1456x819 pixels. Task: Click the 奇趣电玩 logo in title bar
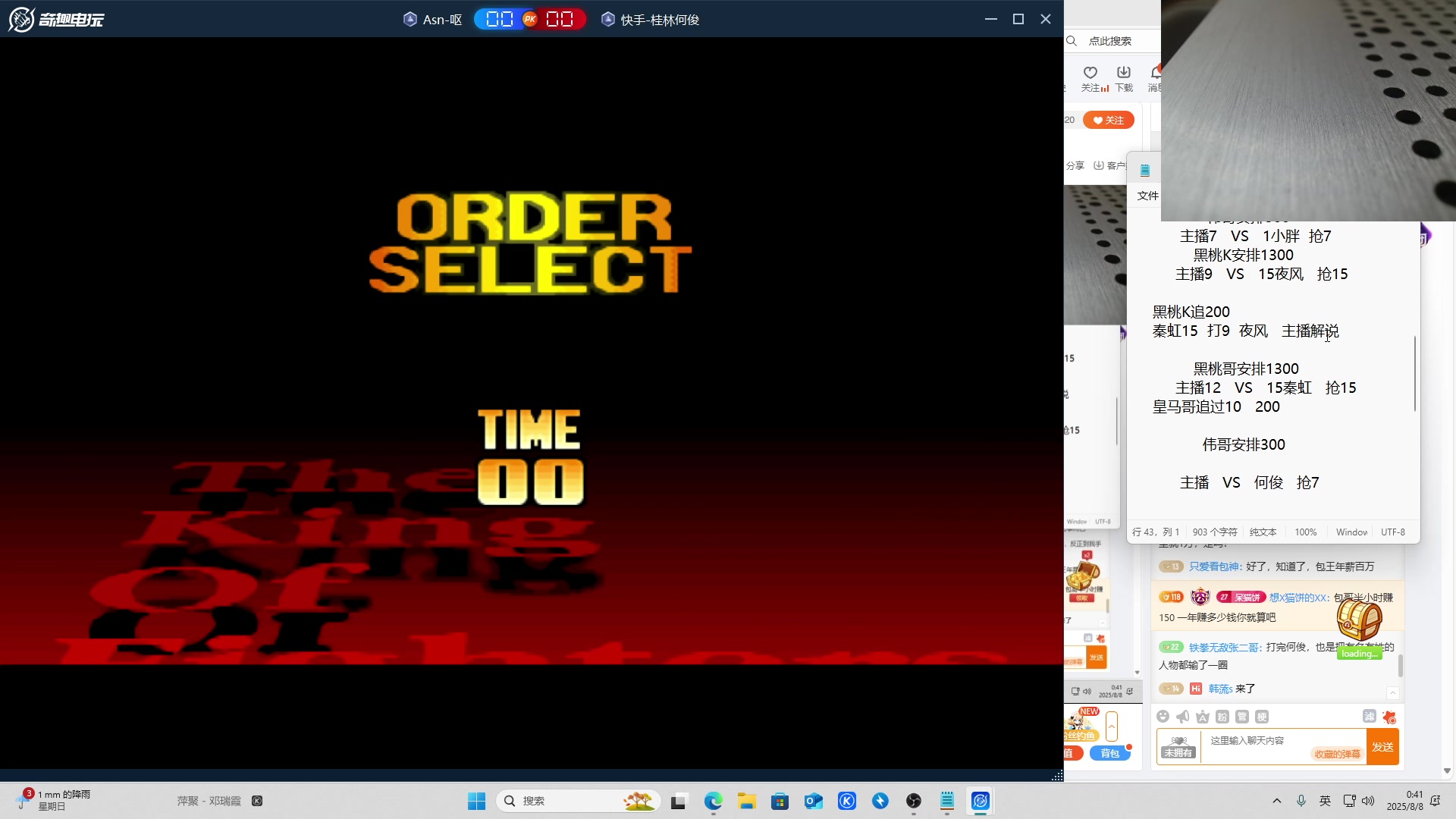coord(56,19)
